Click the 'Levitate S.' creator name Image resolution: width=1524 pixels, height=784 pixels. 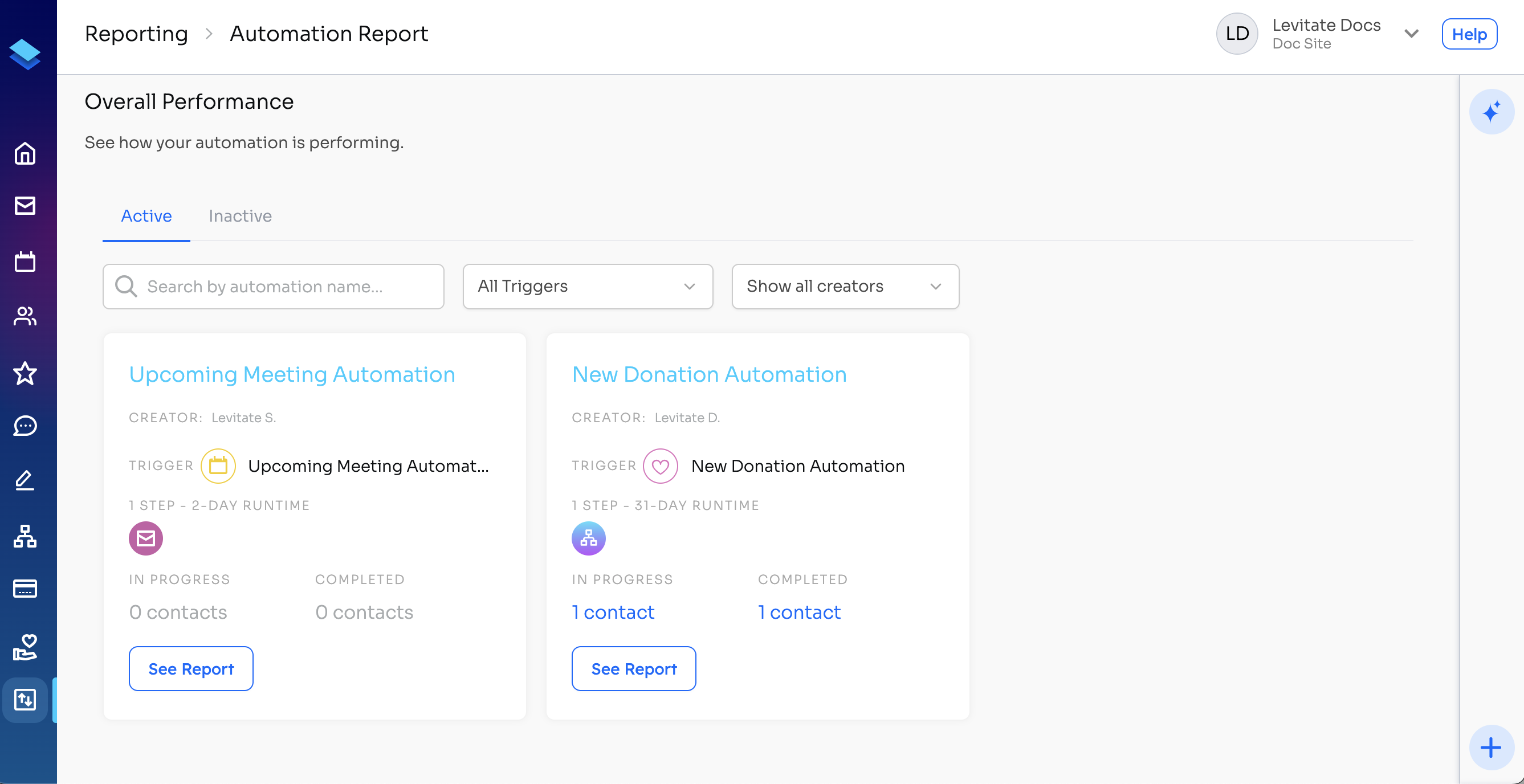(244, 418)
